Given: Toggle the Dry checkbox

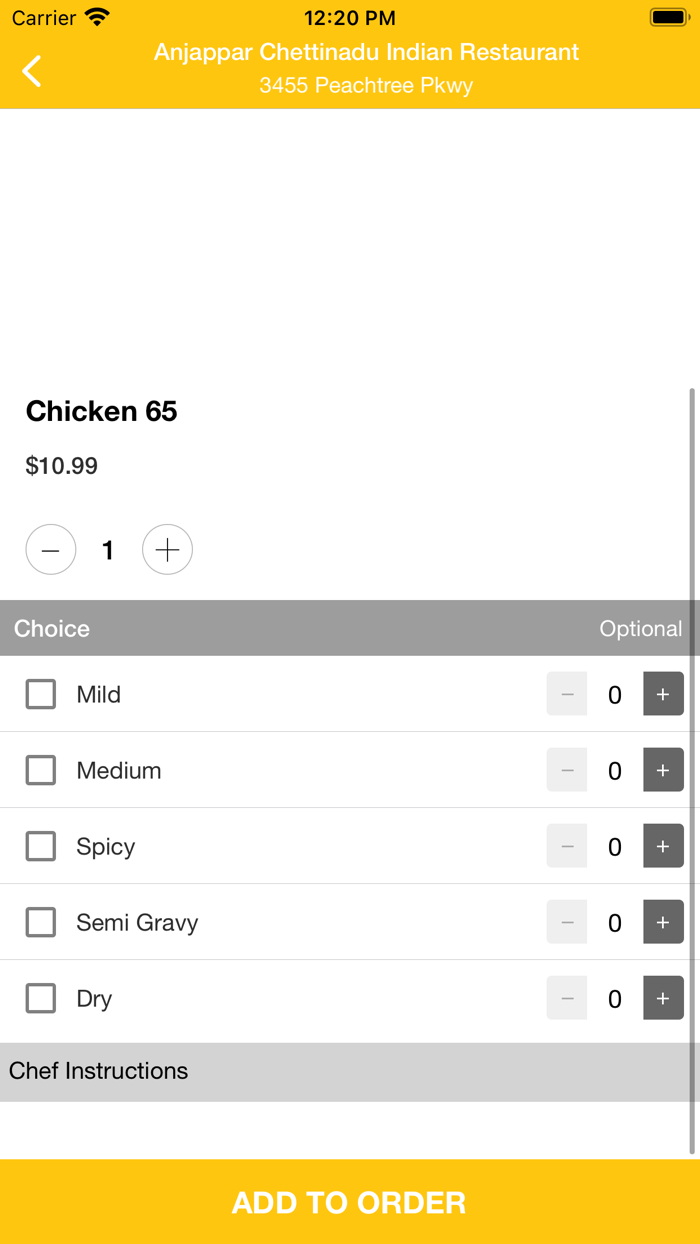Looking at the screenshot, I should pos(41,998).
